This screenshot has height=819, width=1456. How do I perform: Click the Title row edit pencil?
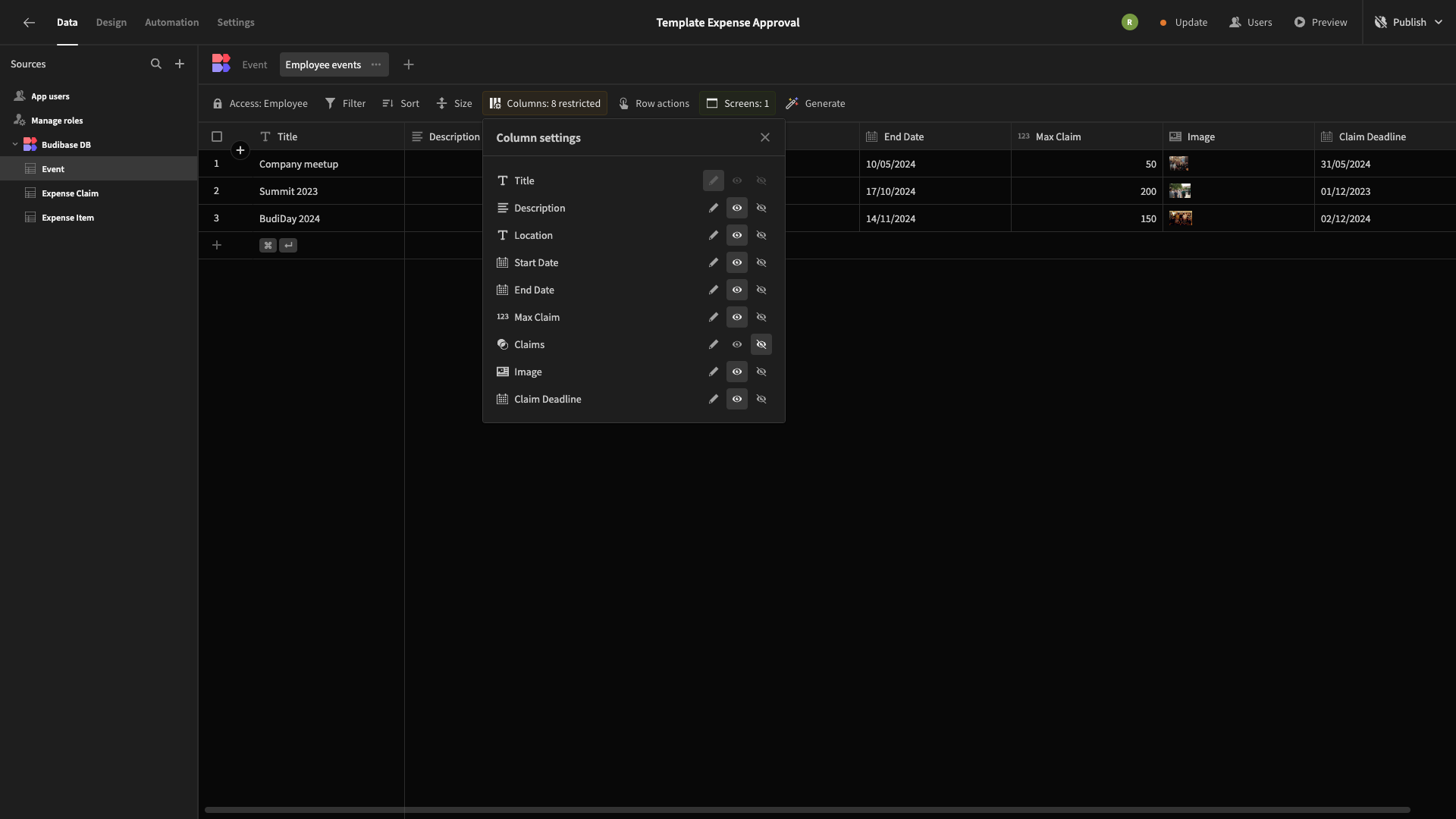[x=714, y=180]
